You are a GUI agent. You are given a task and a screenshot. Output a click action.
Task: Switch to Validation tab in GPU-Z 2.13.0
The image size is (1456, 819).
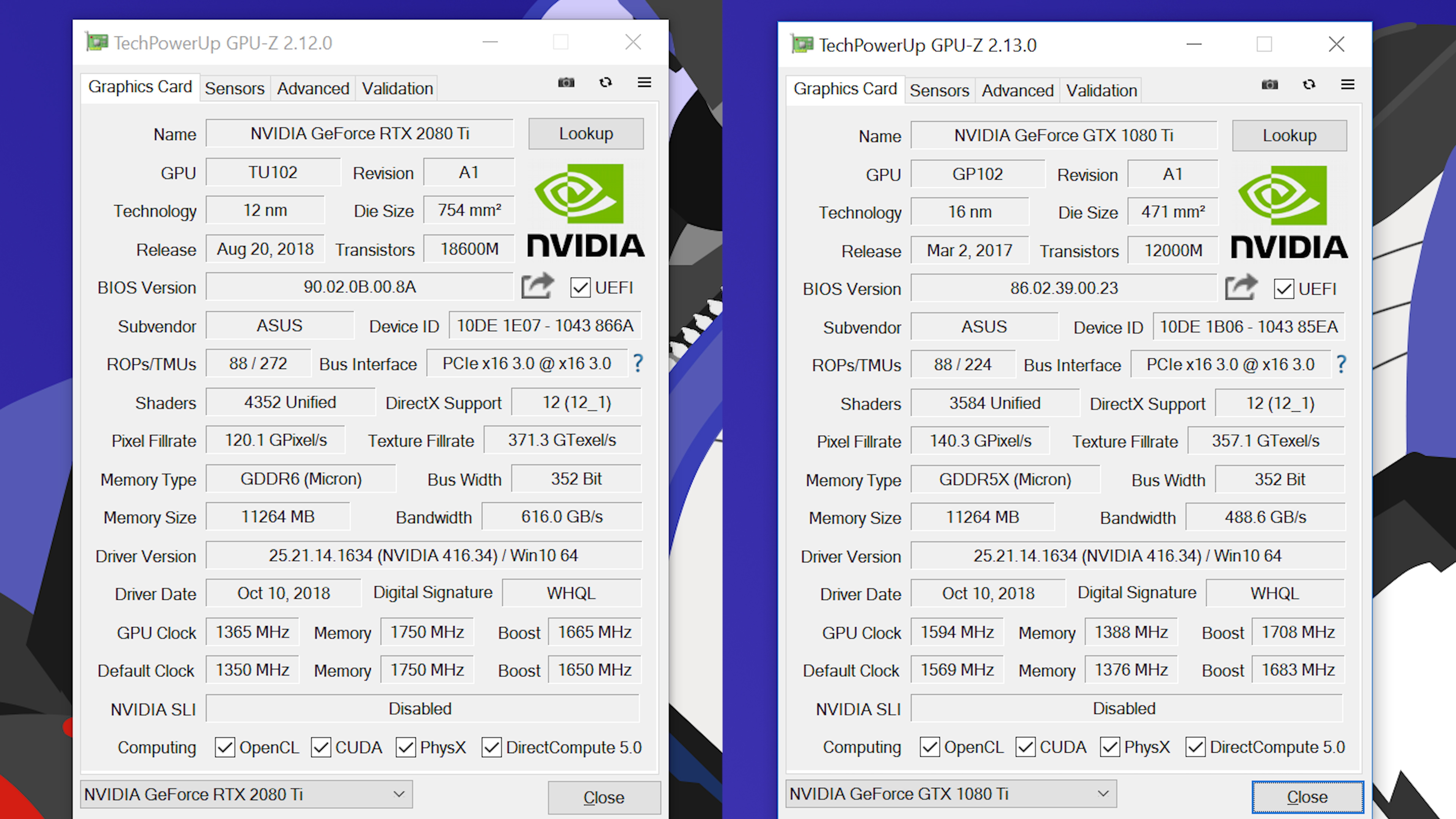(x=1101, y=91)
